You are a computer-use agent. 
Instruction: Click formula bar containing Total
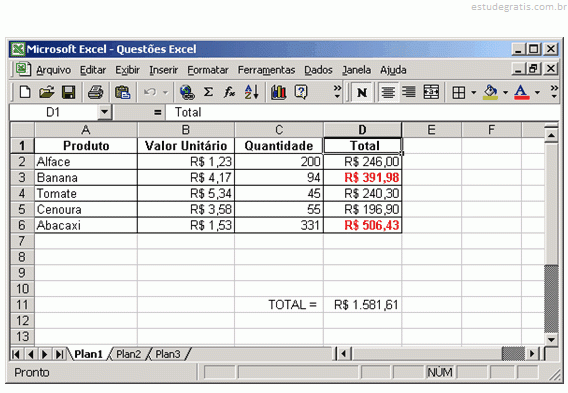pos(362,112)
